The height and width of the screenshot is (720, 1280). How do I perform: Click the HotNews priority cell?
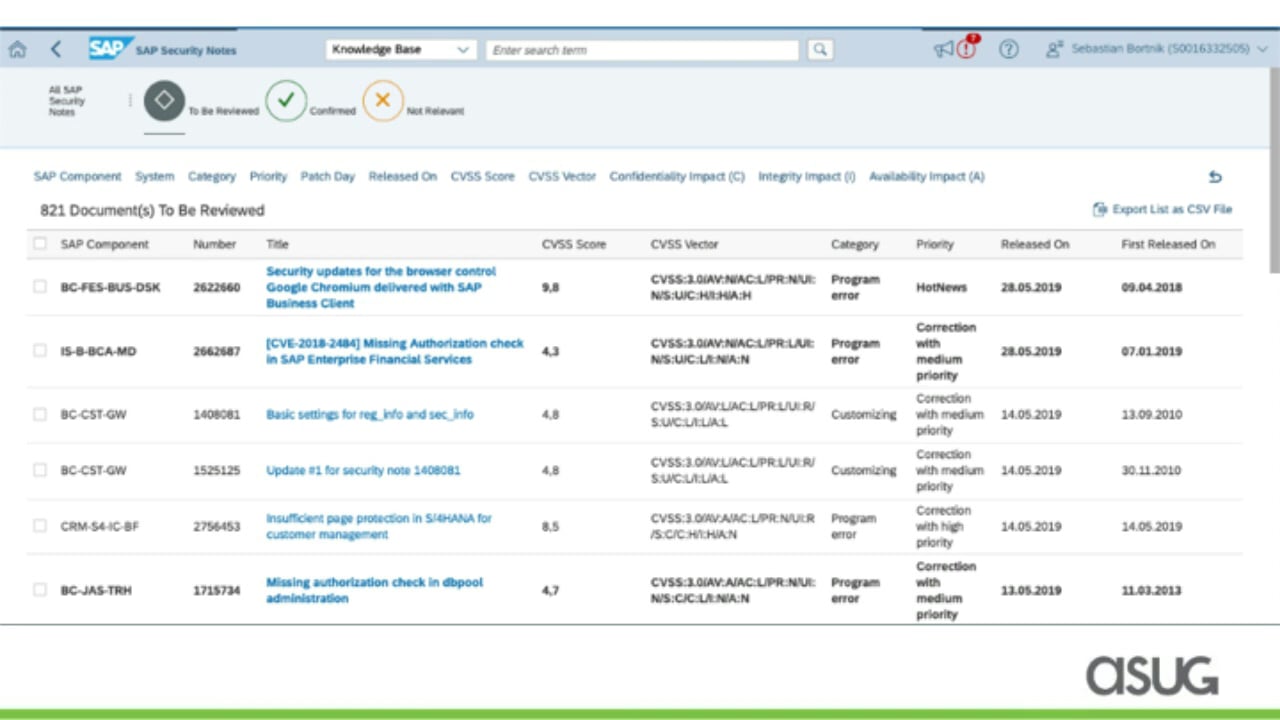click(x=941, y=287)
